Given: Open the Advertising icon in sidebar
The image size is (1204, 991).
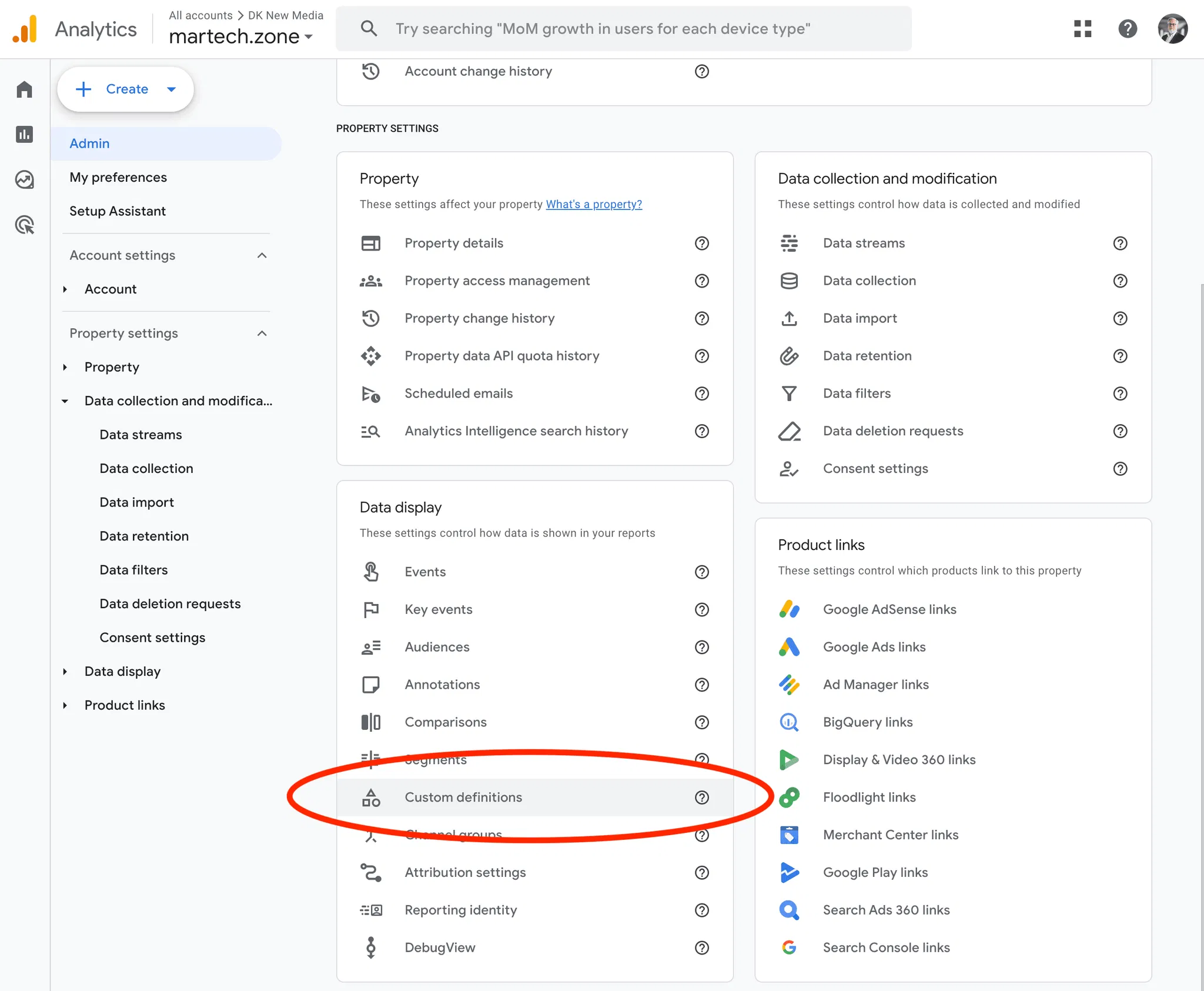Looking at the screenshot, I should 24,225.
